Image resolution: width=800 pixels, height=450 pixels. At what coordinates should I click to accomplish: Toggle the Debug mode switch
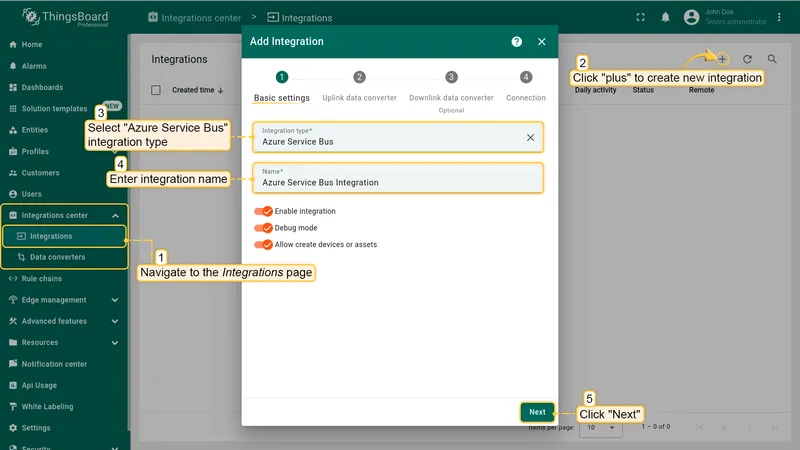coord(263,228)
